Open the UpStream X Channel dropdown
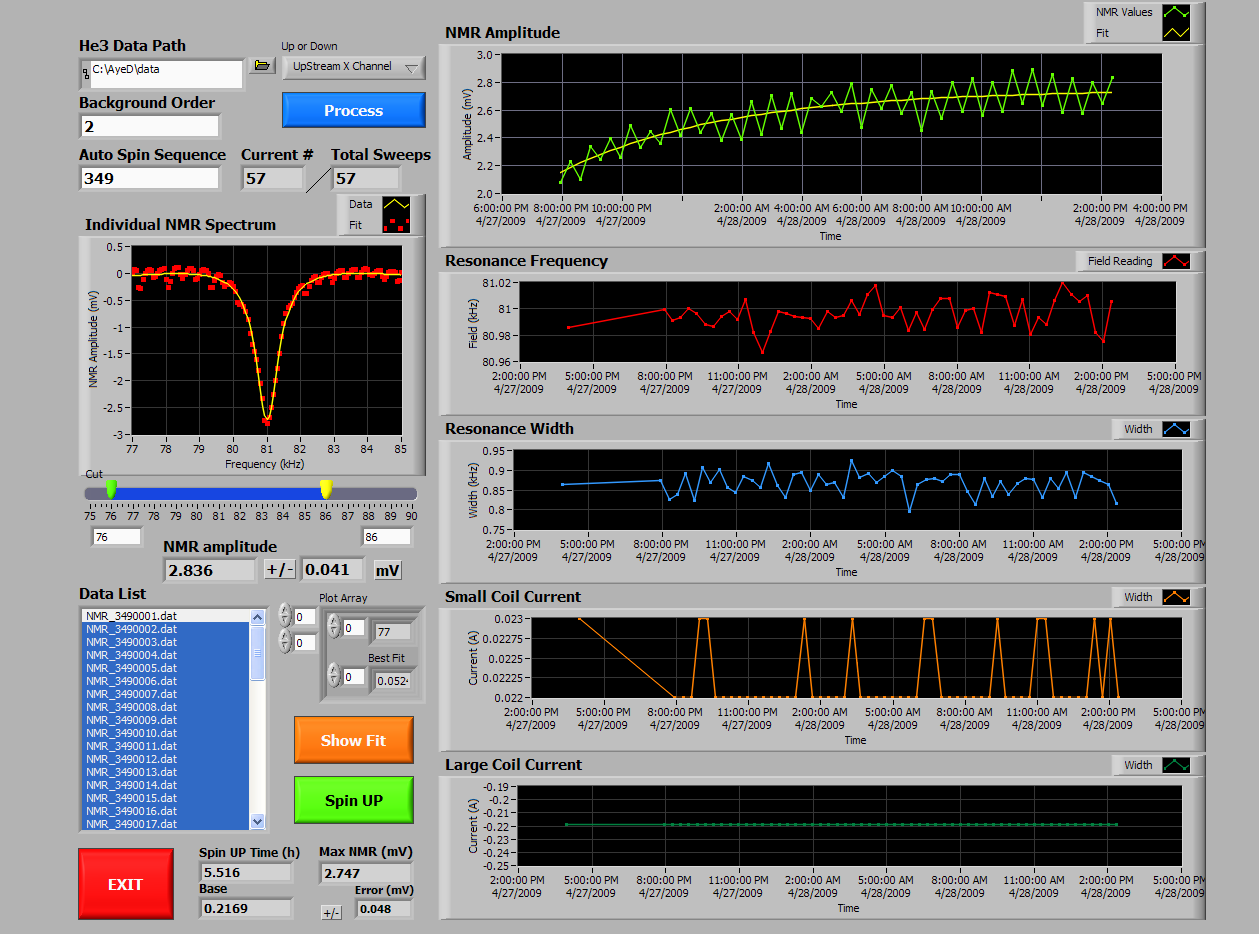 [355, 67]
